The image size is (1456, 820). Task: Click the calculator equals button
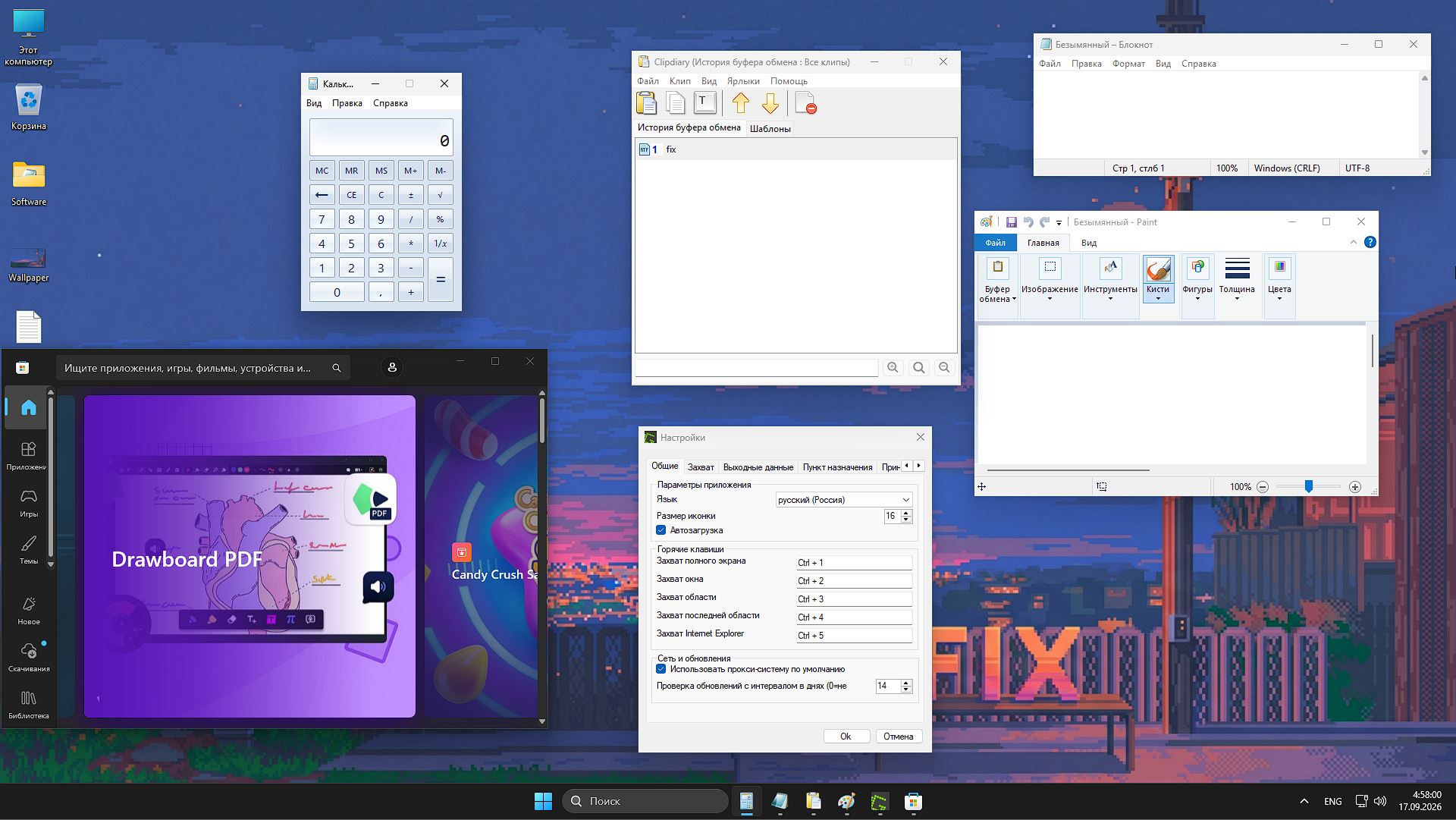click(x=440, y=280)
